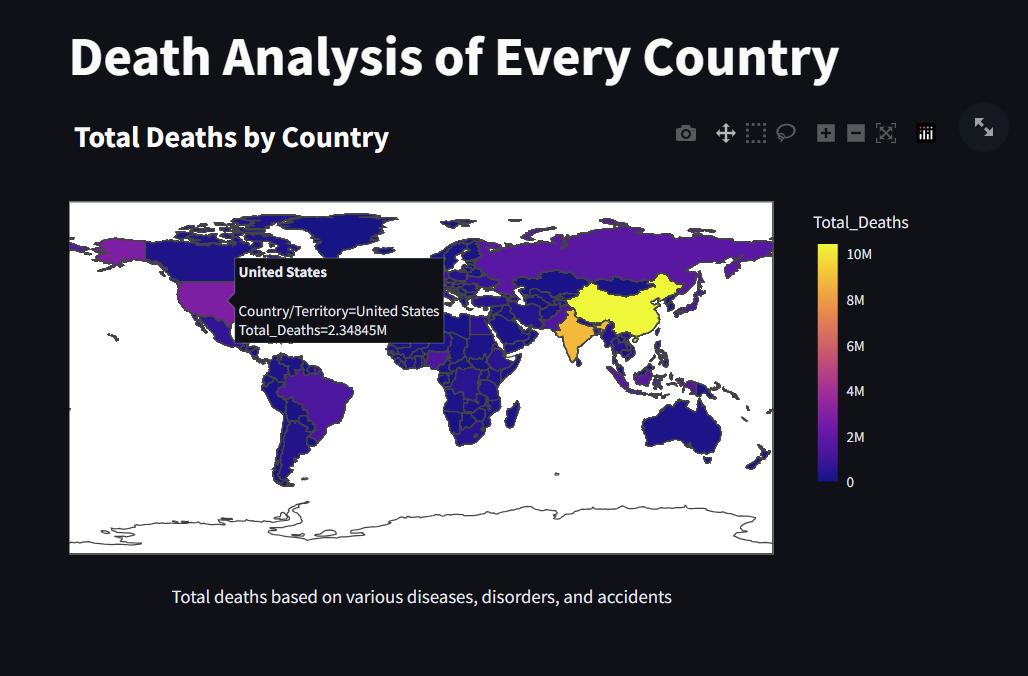Click the 8M colorbar label

(x=855, y=300)
